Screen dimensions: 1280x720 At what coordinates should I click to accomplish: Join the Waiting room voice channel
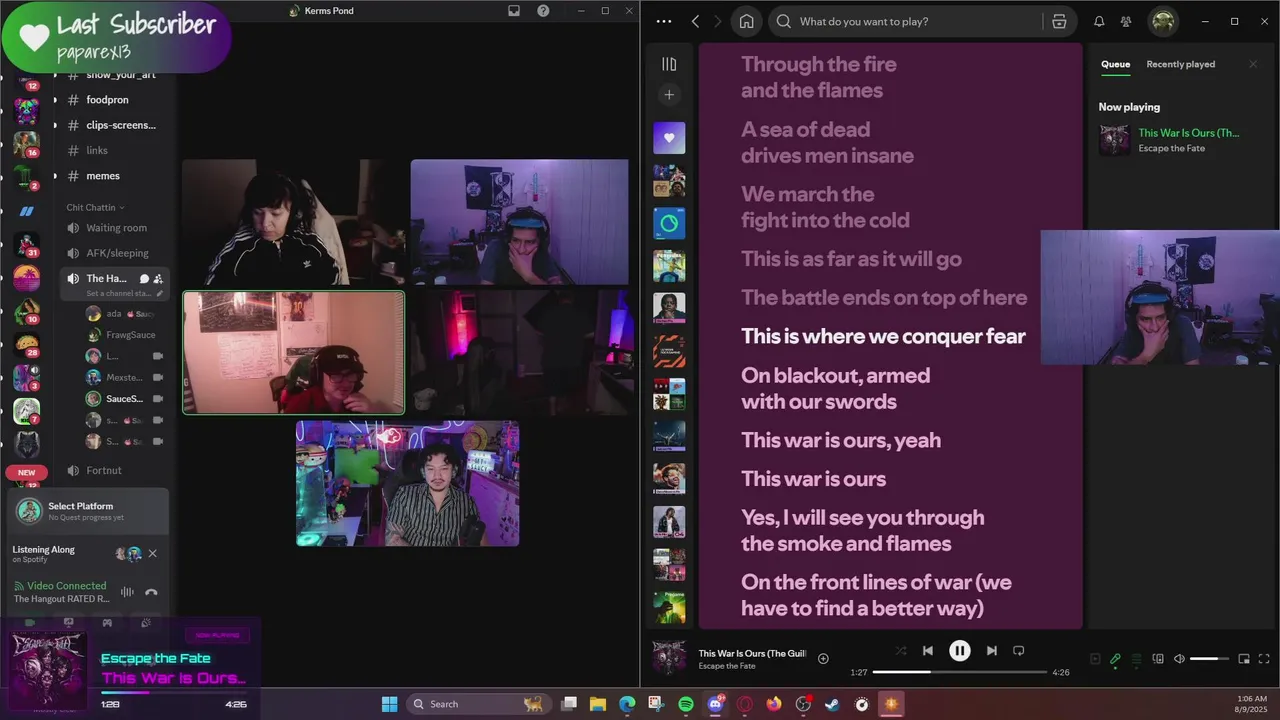click(x=116, y=228)
